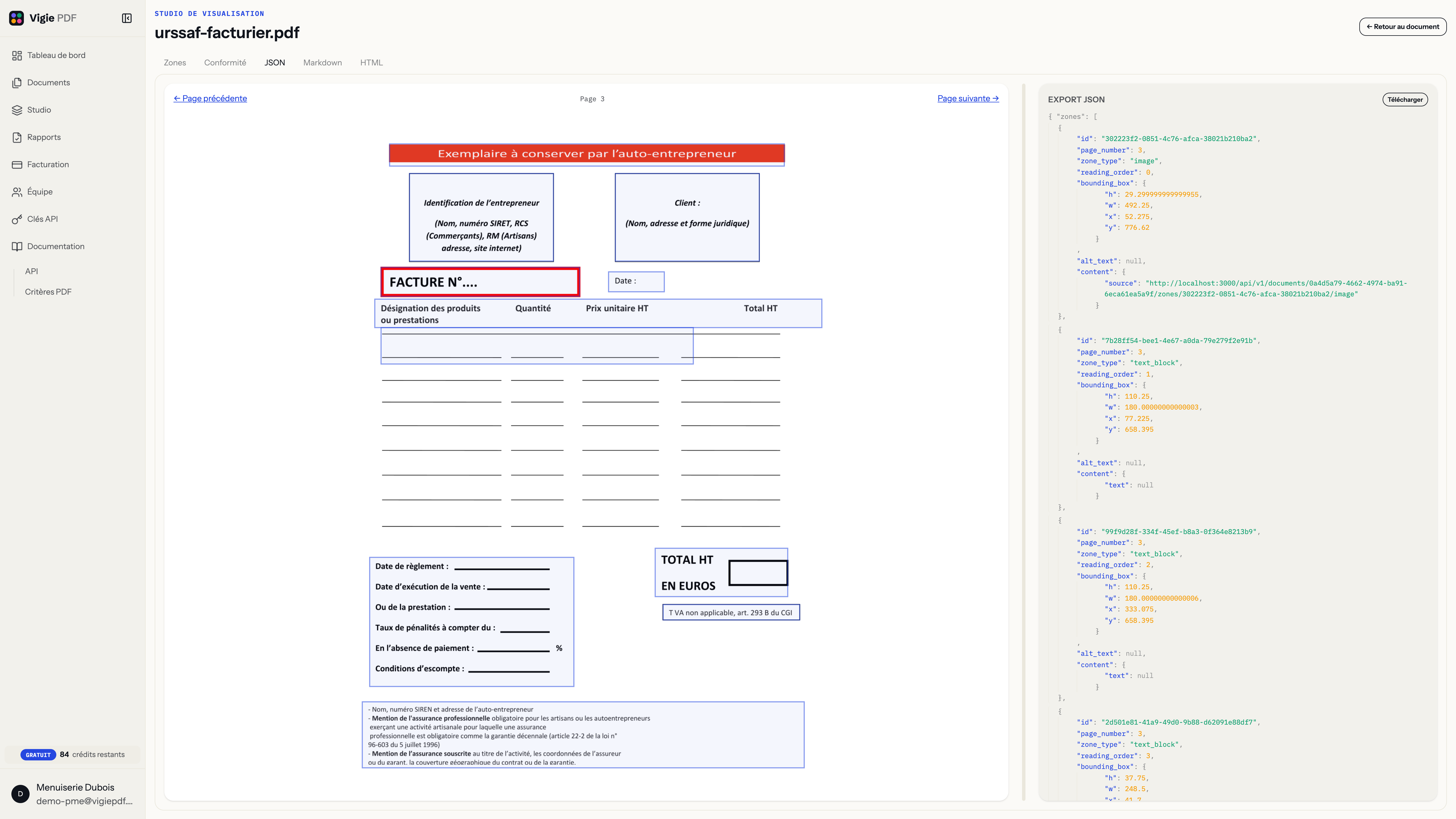Image resolution: width=1456 pixels, height=819 pixels.
Task: Switch to the Zones tab
Action: pyautogui.click(x=175, y=63)
